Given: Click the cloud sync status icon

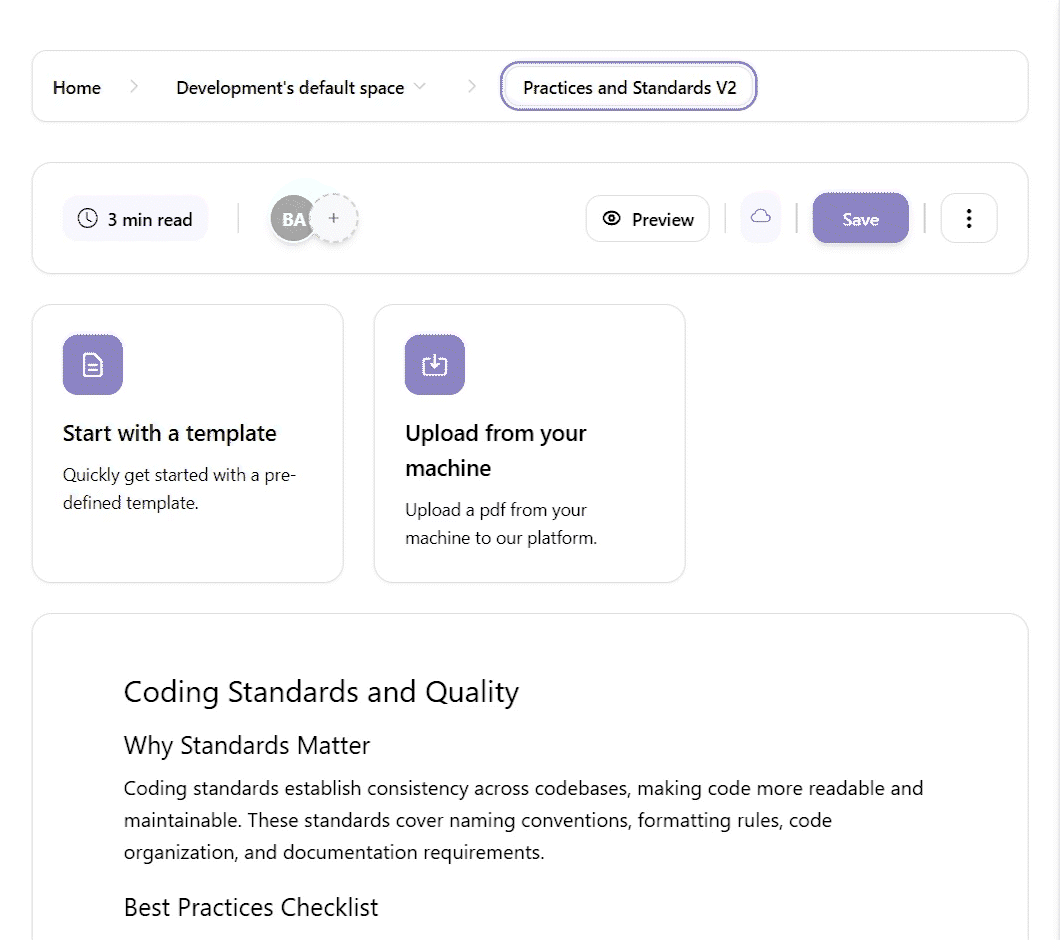Looking at the screenshot, I should click(x=761, y=217).
